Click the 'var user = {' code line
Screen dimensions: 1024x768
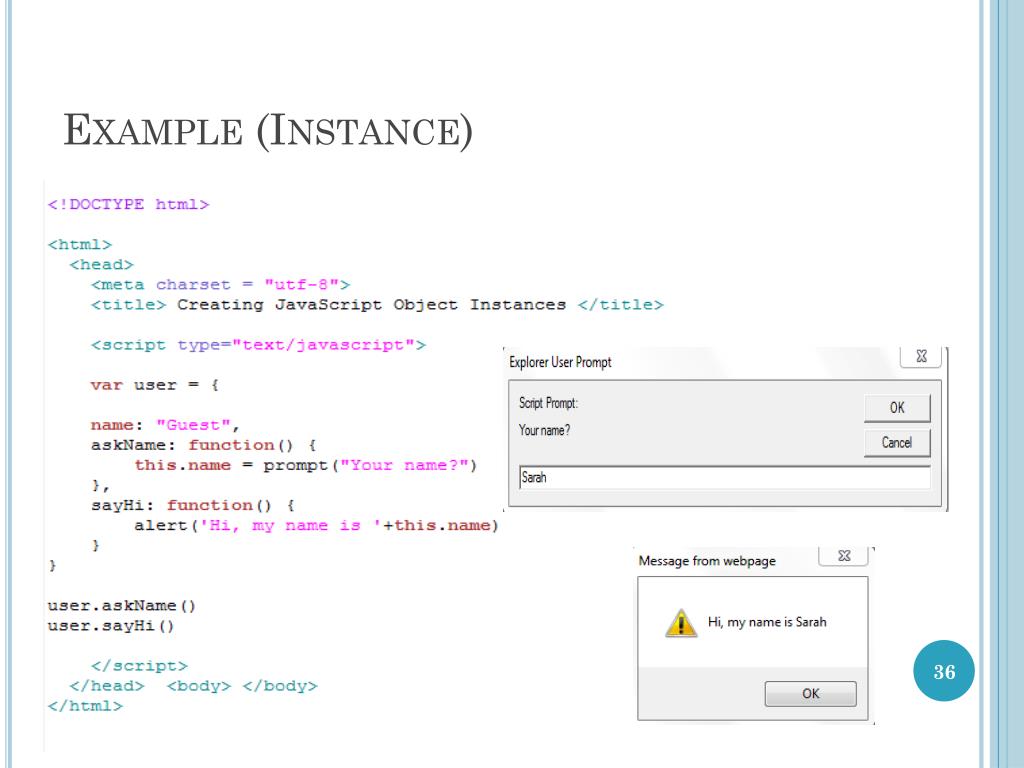coord(154,385)
